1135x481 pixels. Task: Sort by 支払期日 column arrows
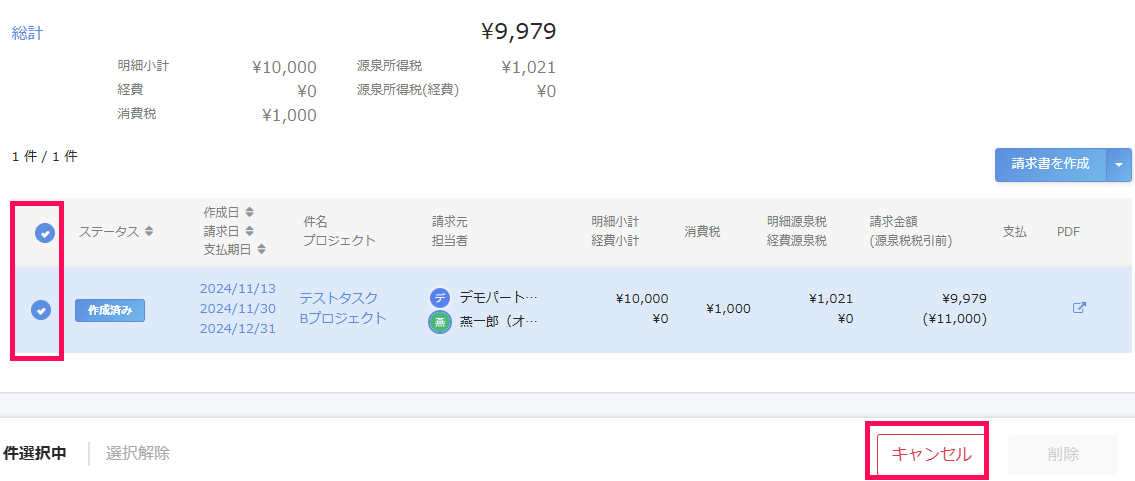tap(261, 249)
